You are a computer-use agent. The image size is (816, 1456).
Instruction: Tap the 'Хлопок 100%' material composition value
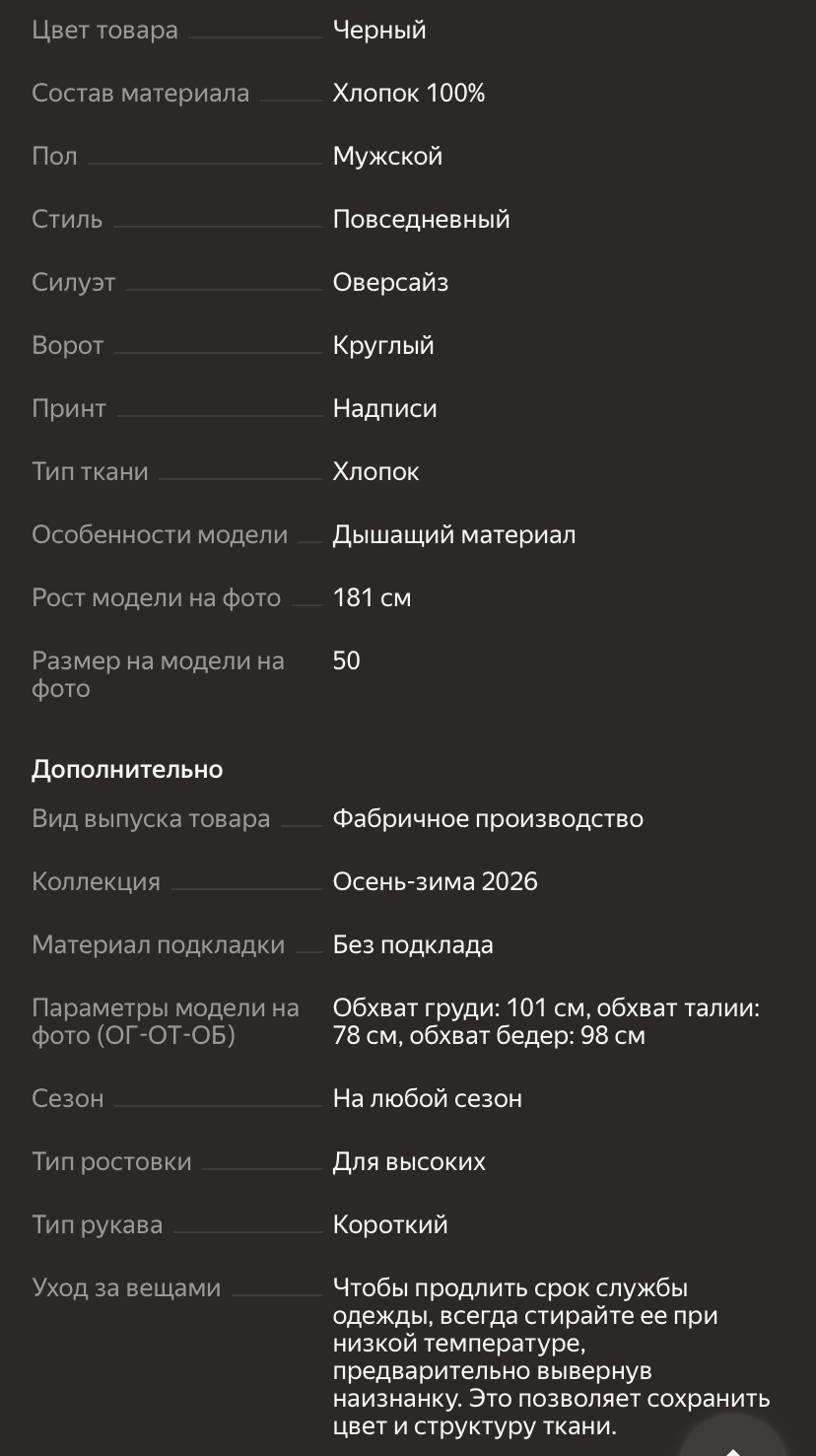(x=409, y=93)
